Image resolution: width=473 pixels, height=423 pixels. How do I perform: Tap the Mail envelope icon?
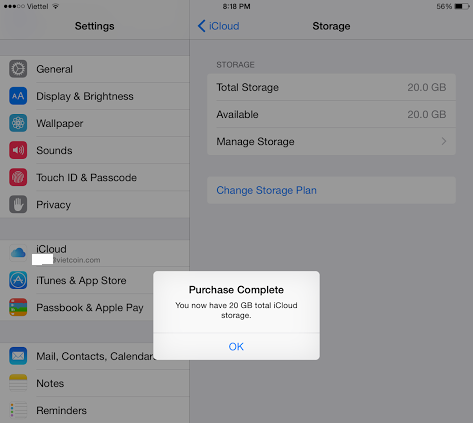point(18,356)
